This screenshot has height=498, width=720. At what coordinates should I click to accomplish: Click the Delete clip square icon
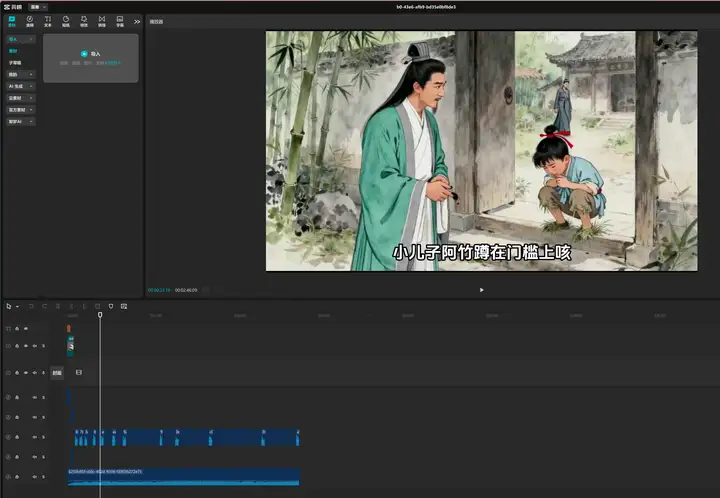click(x=97, y=306)
